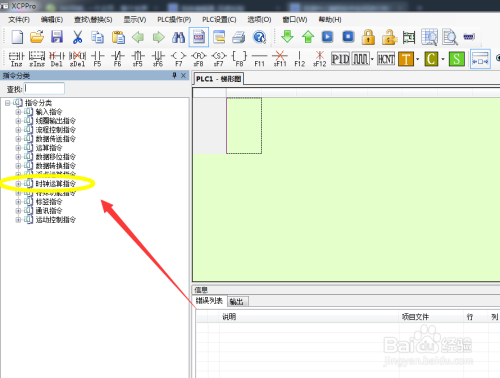The width and height of the screenshot is (500, 378).
Task: Click the Ins insert row tool
Action: point(17,59)
